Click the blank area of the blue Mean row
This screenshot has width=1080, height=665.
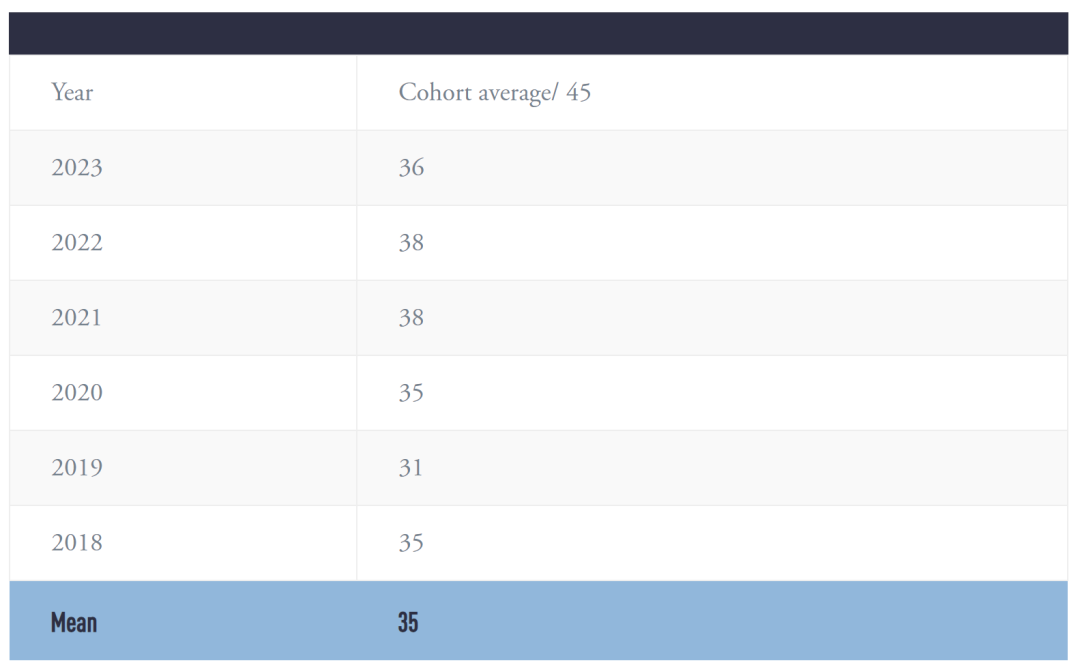coord(744,621)
